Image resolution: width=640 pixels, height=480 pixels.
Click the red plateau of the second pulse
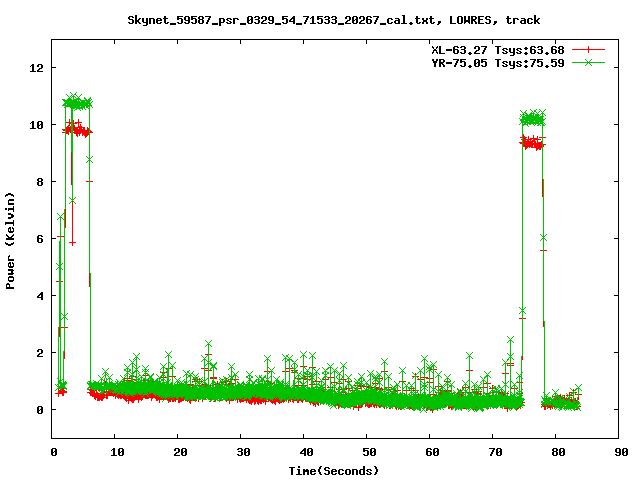pyautogui.click(x=533, y=143)
